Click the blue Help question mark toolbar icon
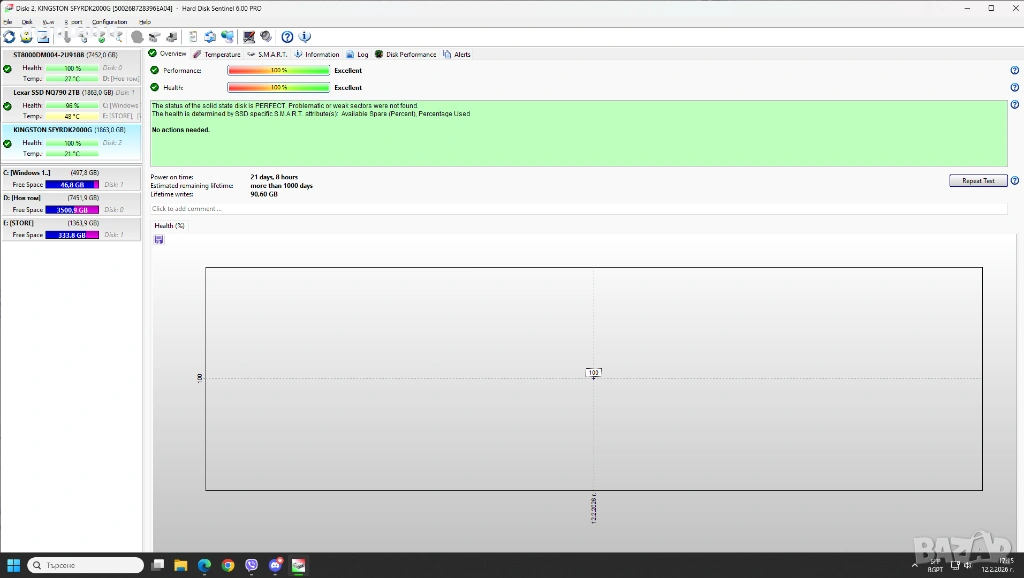The height and width of the screenshot is (578, 1024). pos(288,37)
